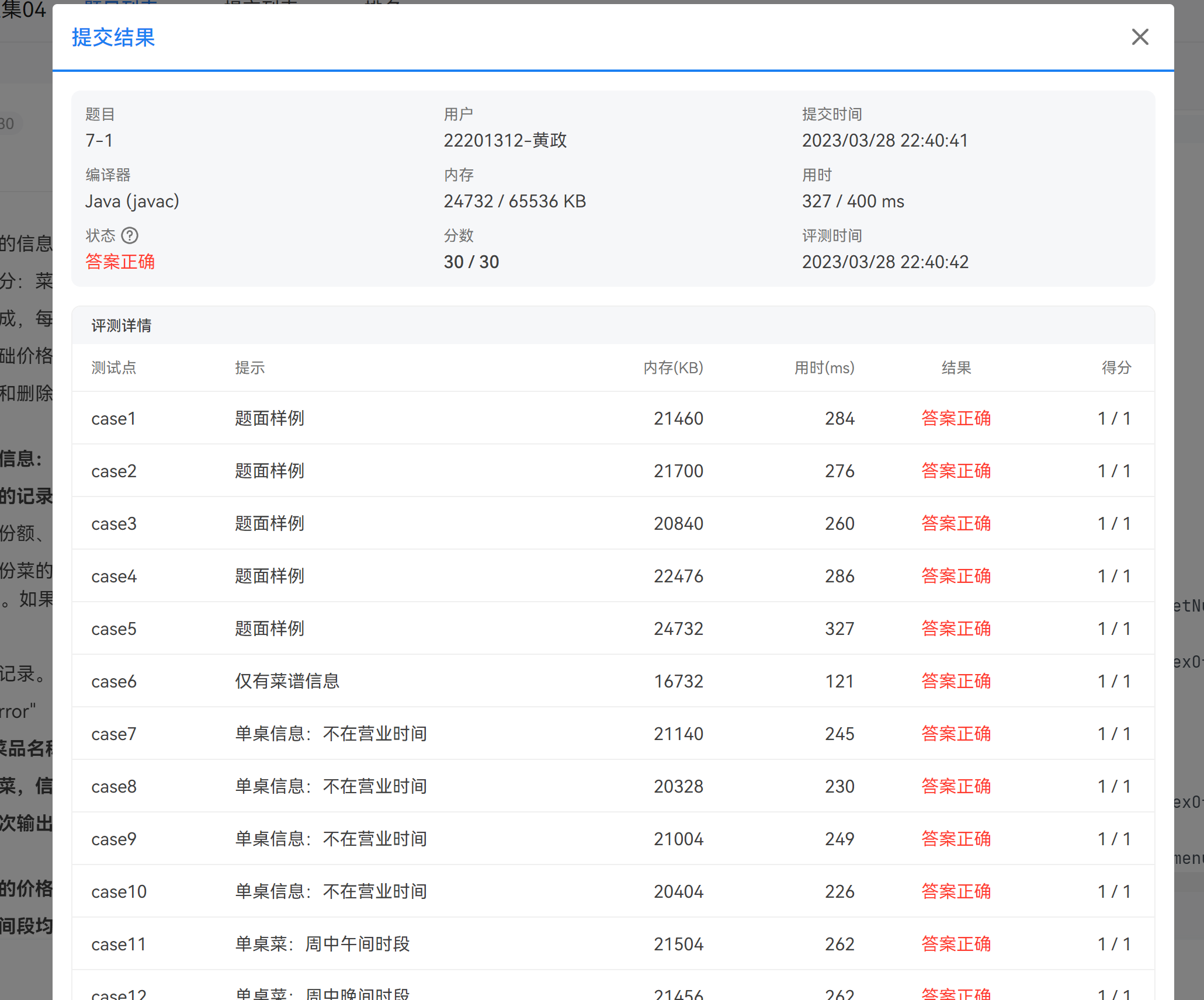This screenshot has width=1204, height=1000.
Task: Click case6 hint 仅有菜谱信息
Action: [287, 681]
